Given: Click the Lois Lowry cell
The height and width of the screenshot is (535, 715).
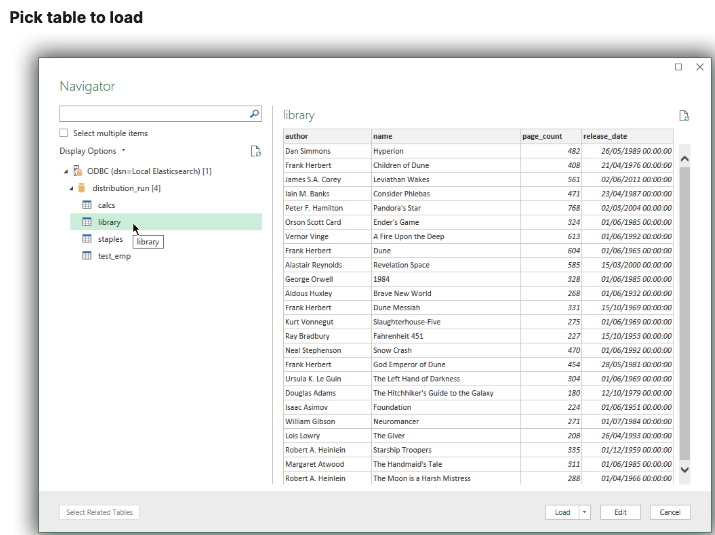Looking at the screenshot, I should click(x=327, y=436).
